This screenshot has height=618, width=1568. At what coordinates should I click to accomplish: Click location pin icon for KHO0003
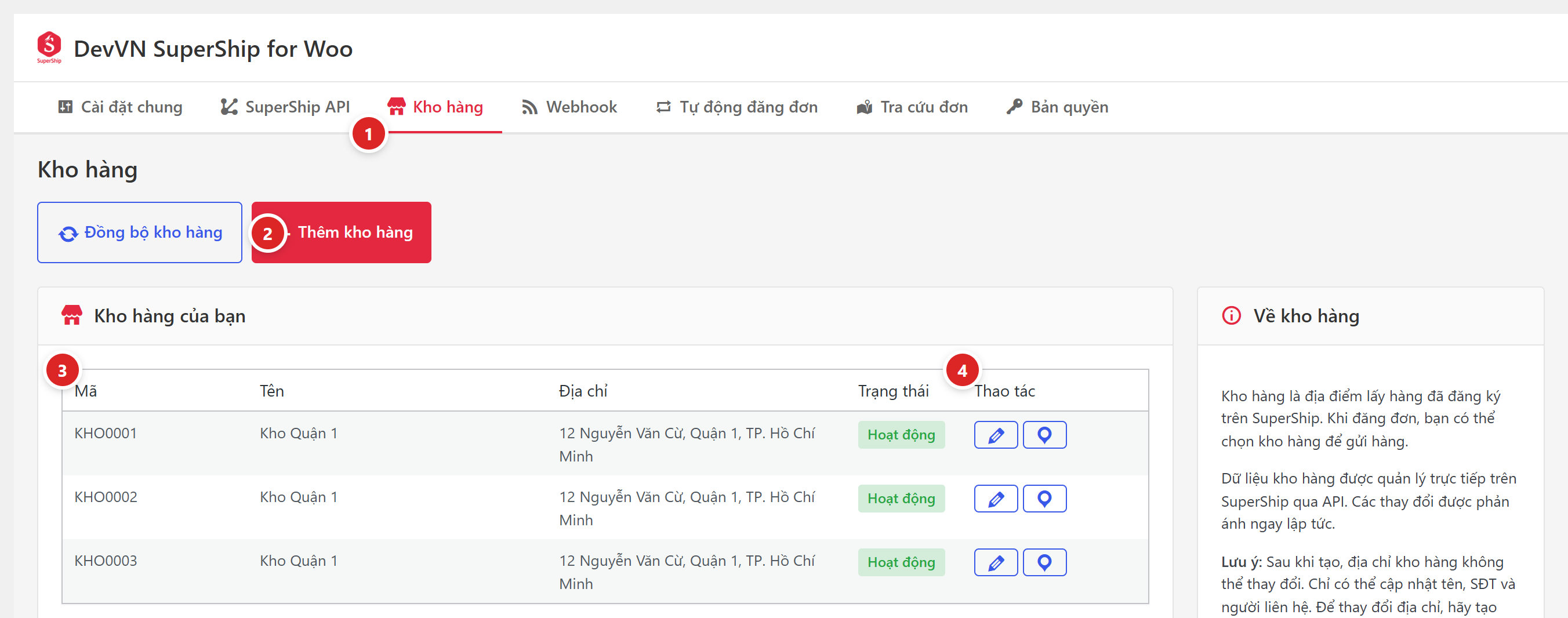tap(1044, 563)
